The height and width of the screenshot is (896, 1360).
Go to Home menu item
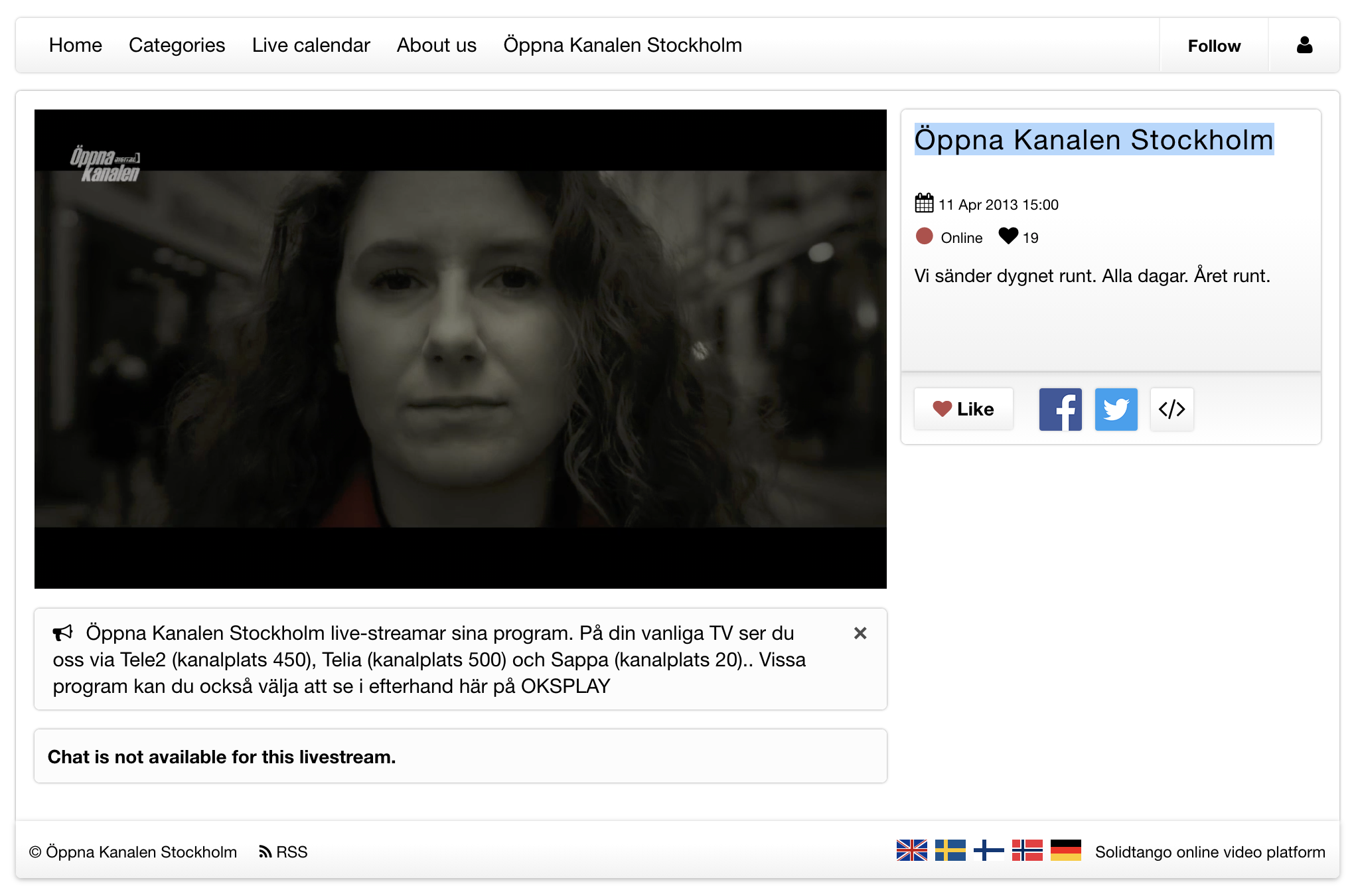(75, 45)
